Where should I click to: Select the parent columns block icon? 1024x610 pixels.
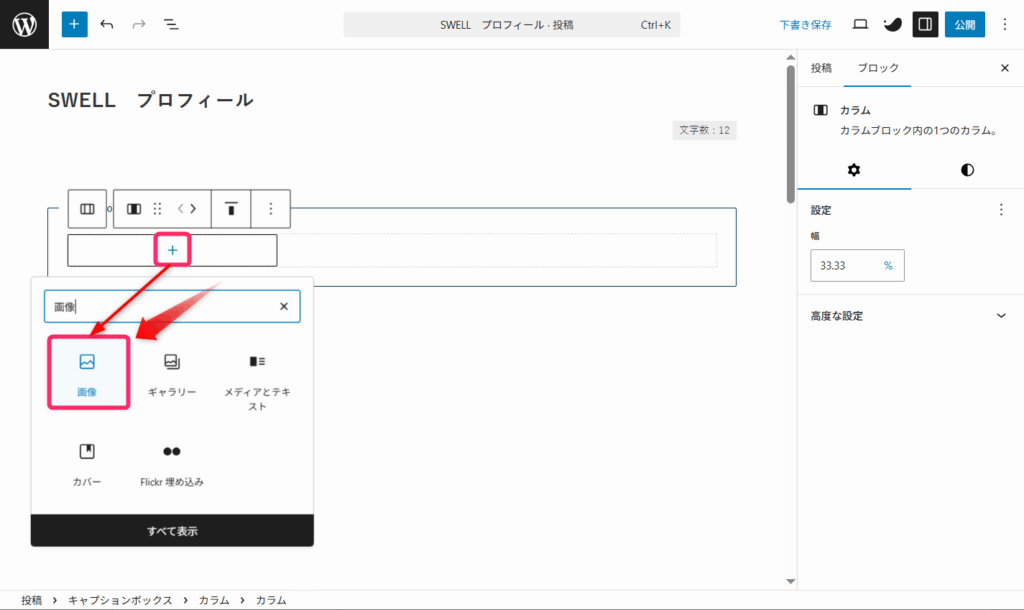(x=87, y=209)
